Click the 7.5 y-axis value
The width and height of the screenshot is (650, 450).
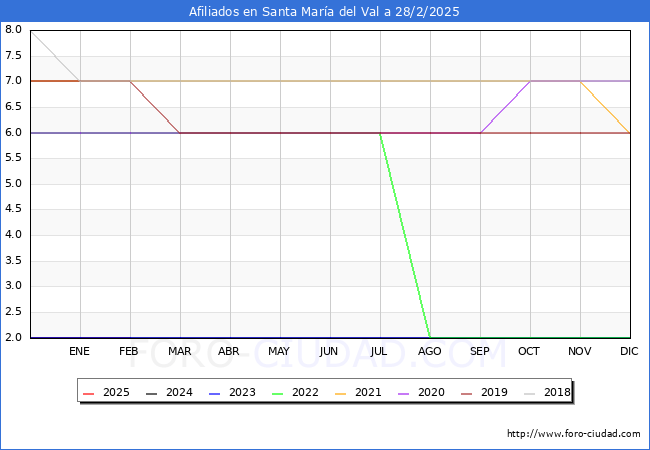[x=13, y=55]
